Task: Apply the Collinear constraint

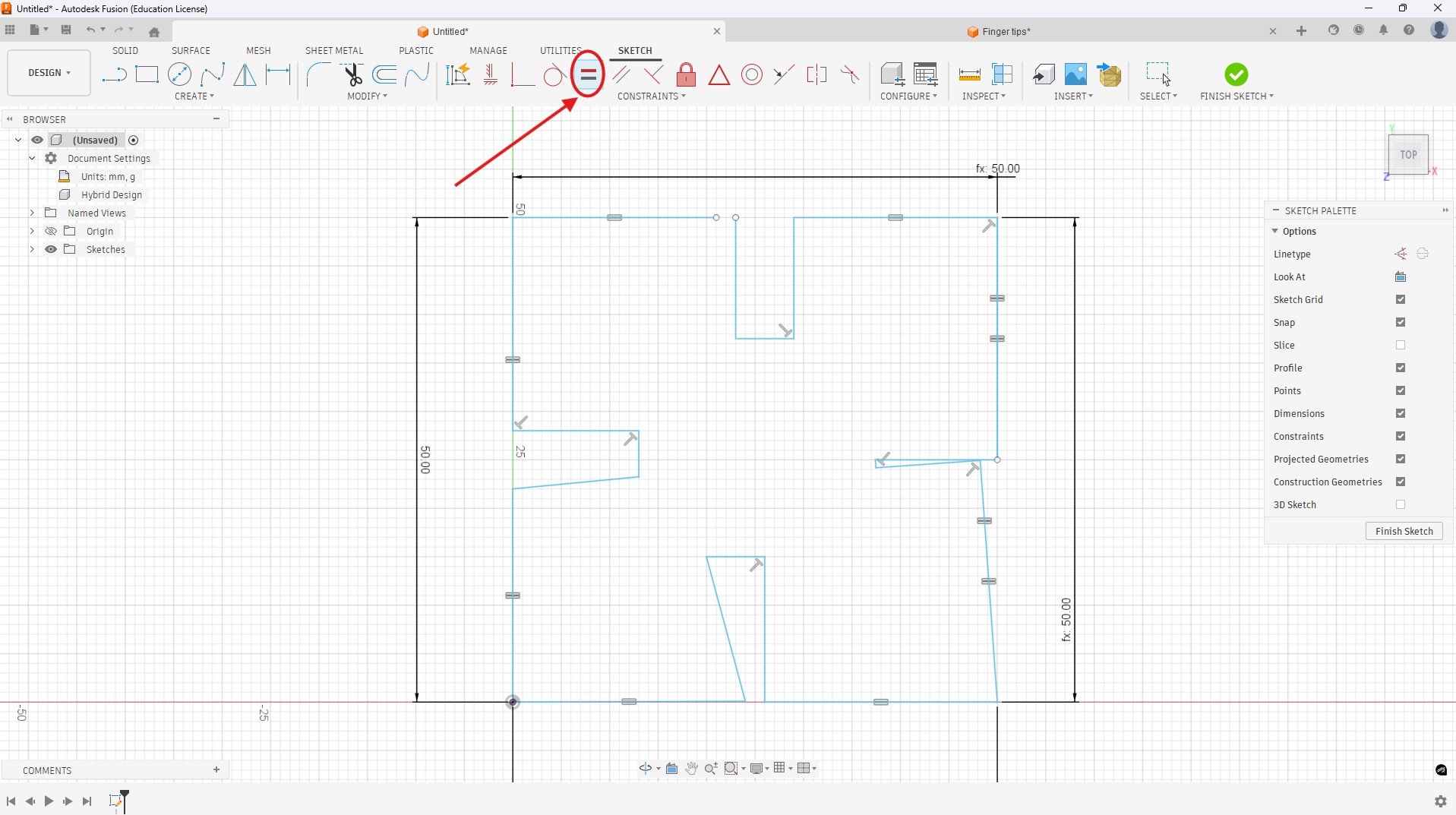Action: coord(784,74)
